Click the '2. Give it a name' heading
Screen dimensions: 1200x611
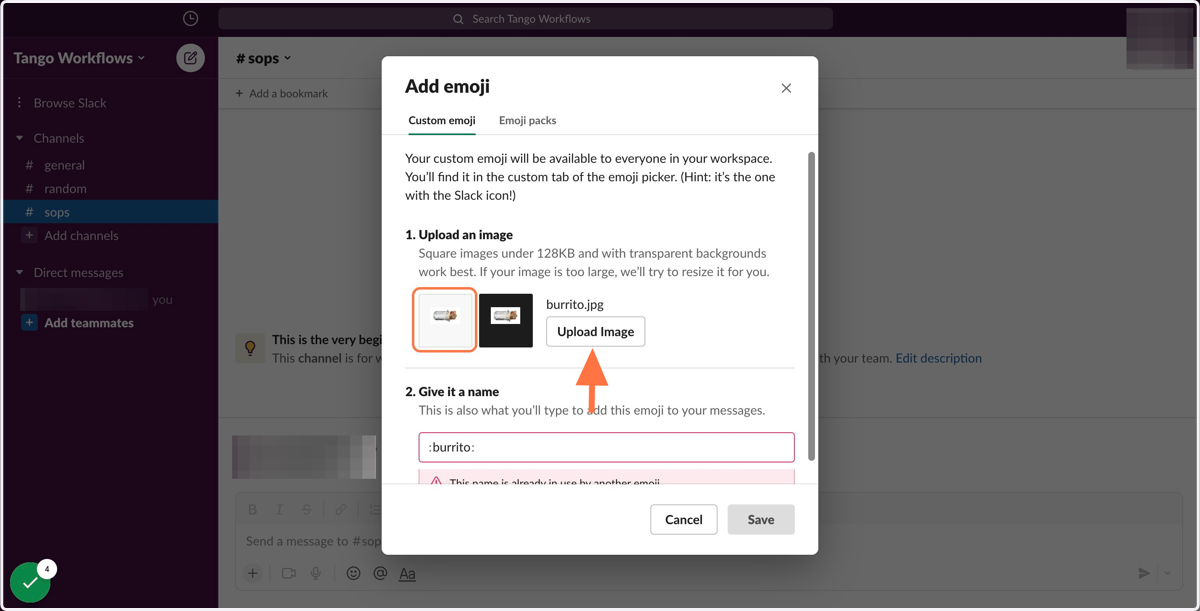pos(452,391)
